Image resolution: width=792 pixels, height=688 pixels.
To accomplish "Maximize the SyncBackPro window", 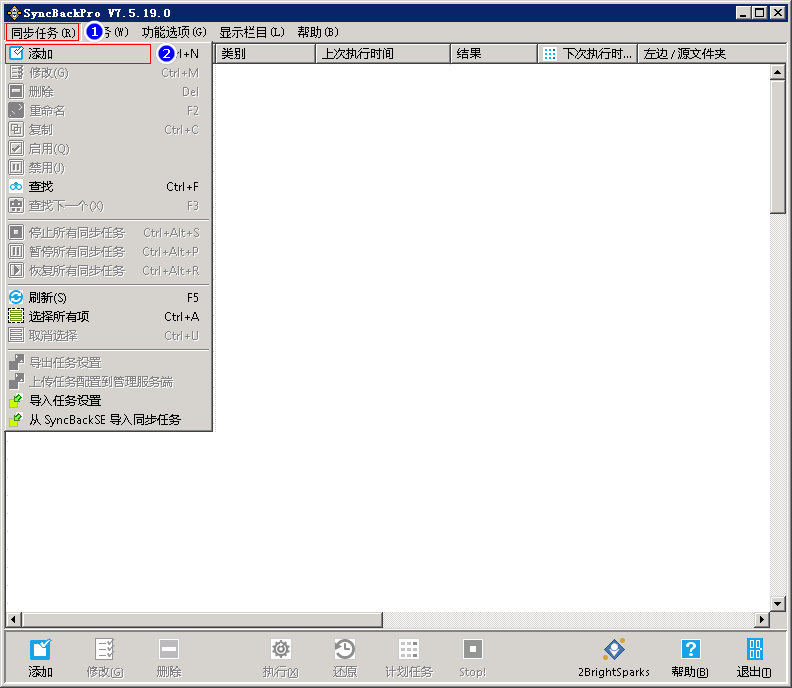I will [x=759, y=13].
